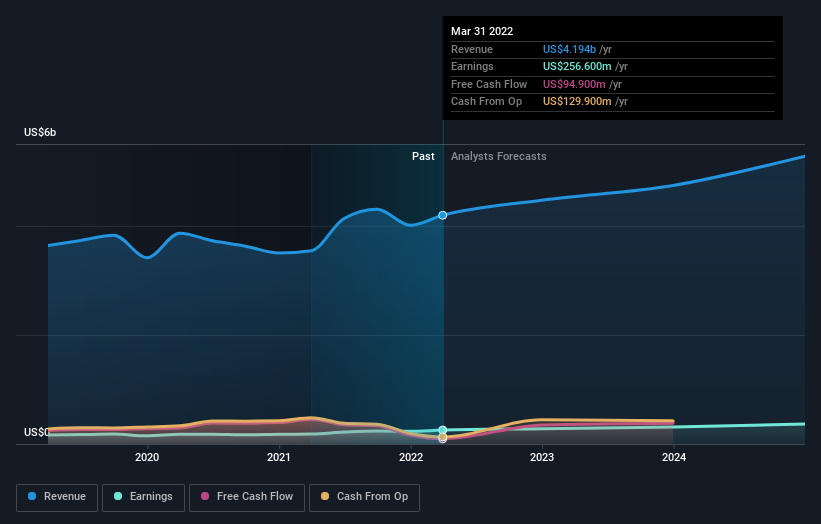
Task: Toggle the Revenue legend button
Action: 57,497
